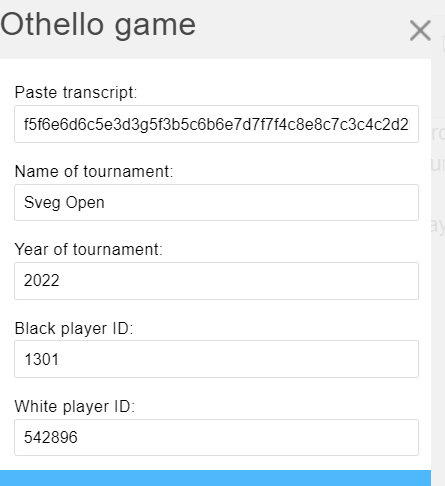Place cursor in the "Sveg Open" text
This screenshot has width=445, height=486.
(64, 203)
